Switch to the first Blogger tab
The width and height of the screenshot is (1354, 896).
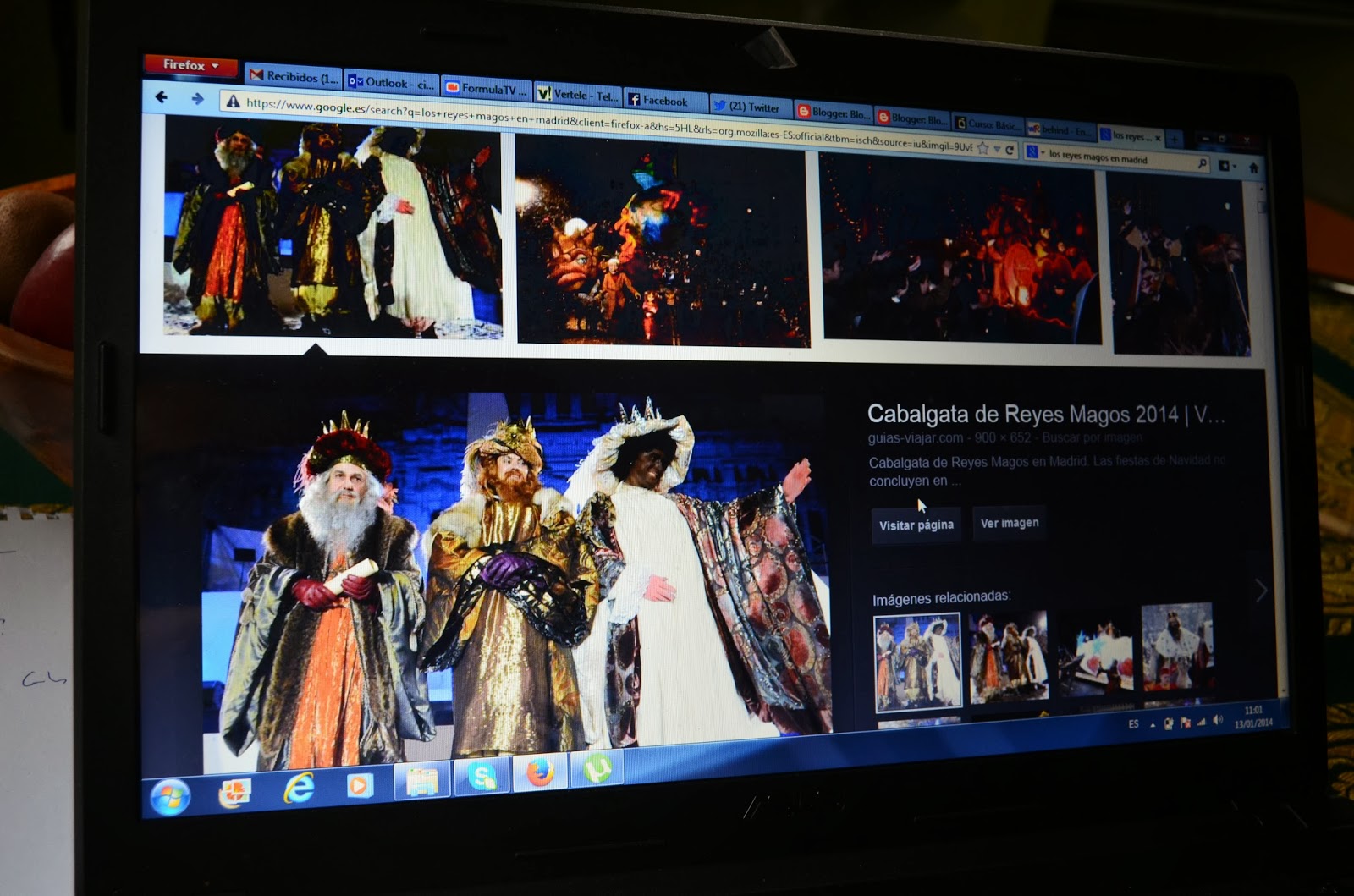(833, 113)
